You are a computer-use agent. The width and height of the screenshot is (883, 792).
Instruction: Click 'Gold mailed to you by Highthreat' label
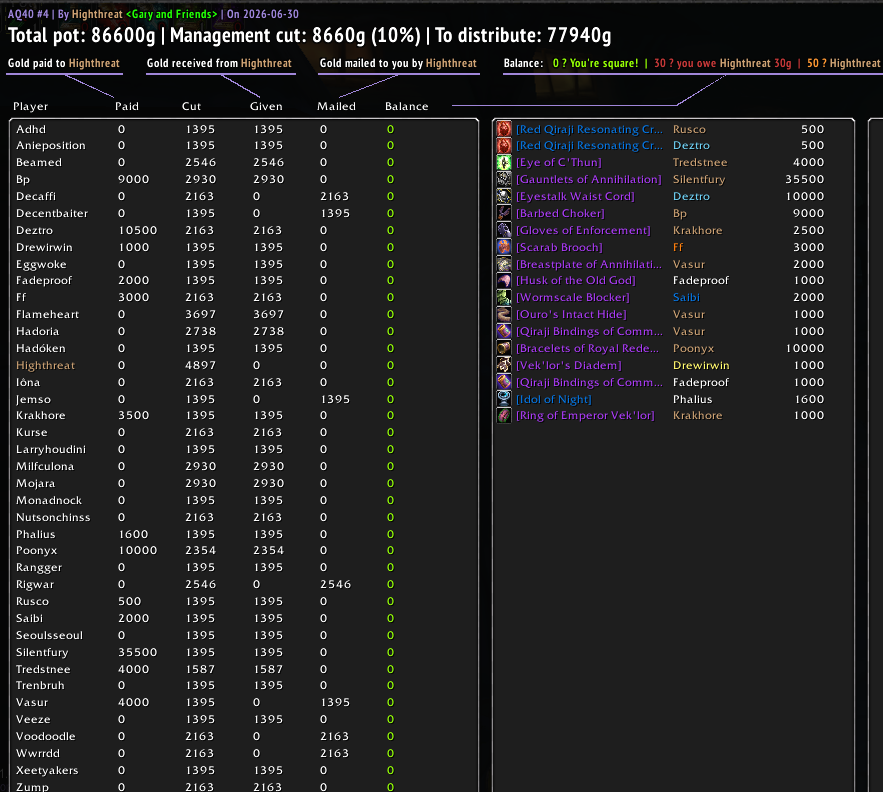pyautogui.click(x=398, y=63)
